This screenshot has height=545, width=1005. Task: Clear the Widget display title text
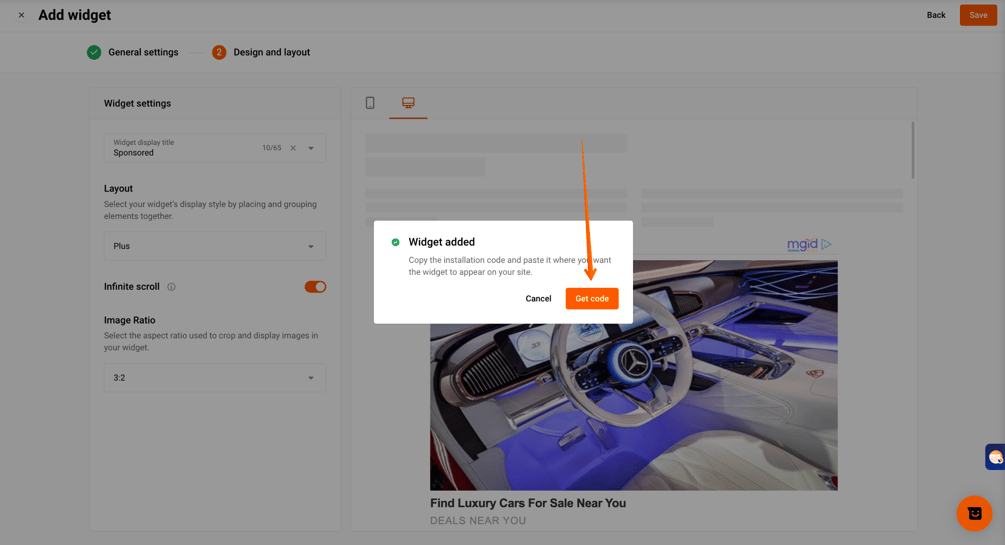[293, 148]
